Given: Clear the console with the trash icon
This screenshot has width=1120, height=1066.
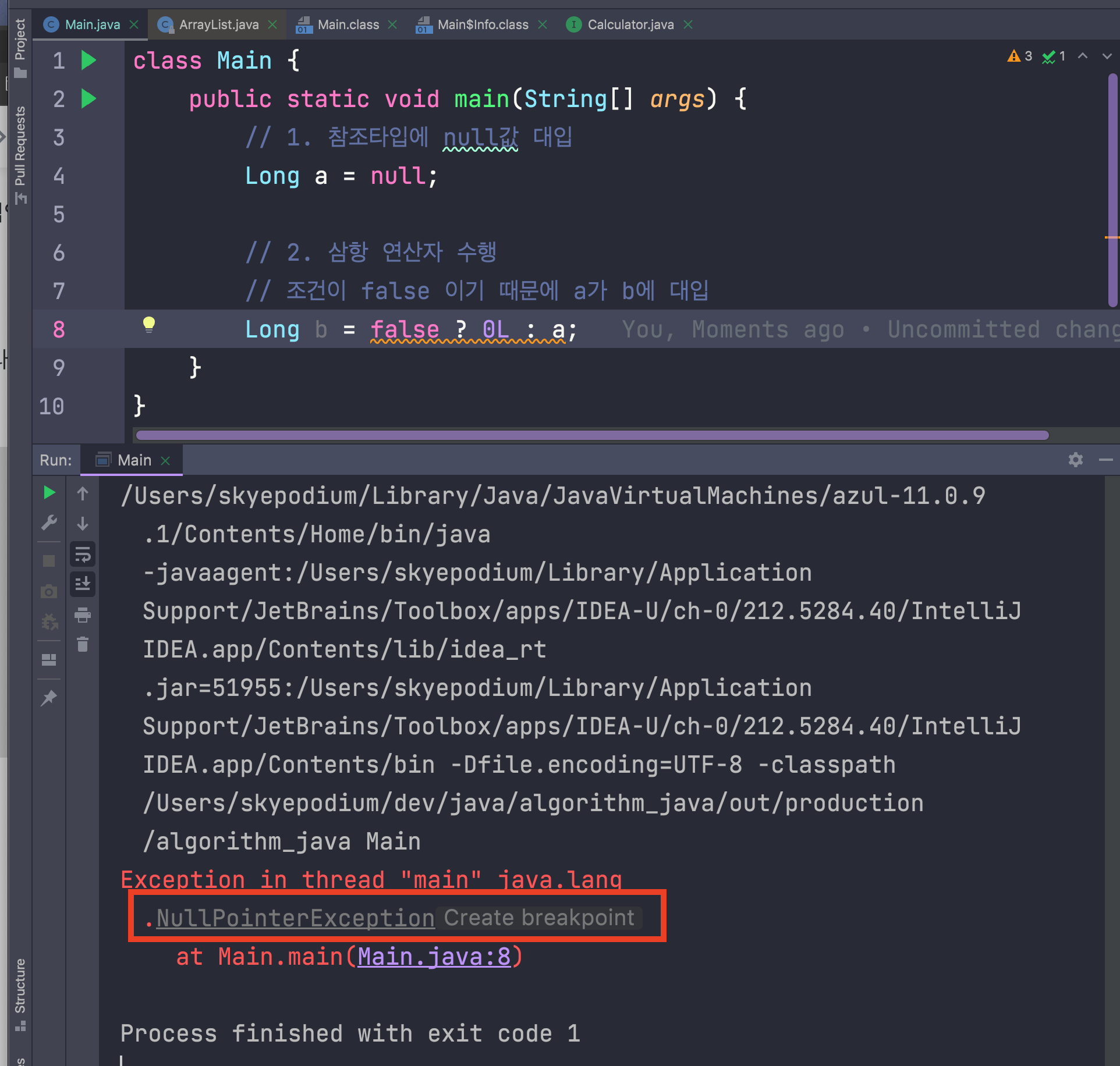Looking at the screenshot, I should pyautogui.click(x=82, y=644).
